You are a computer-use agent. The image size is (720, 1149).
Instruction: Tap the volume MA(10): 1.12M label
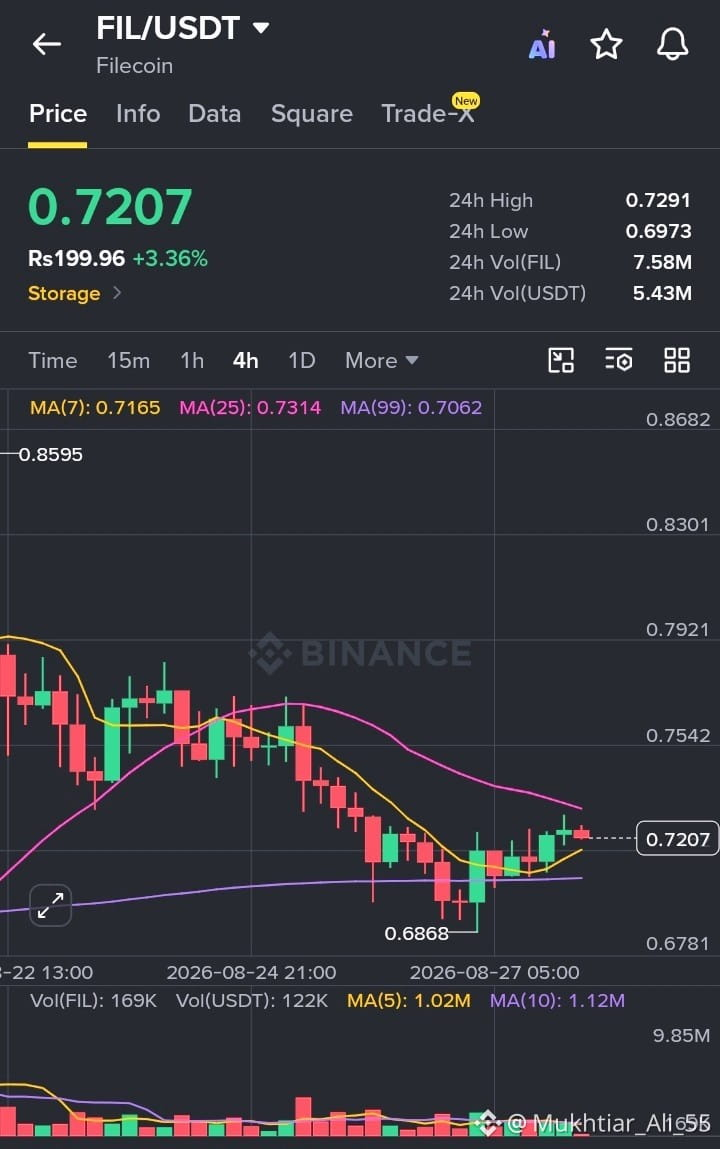point(557,1000)
